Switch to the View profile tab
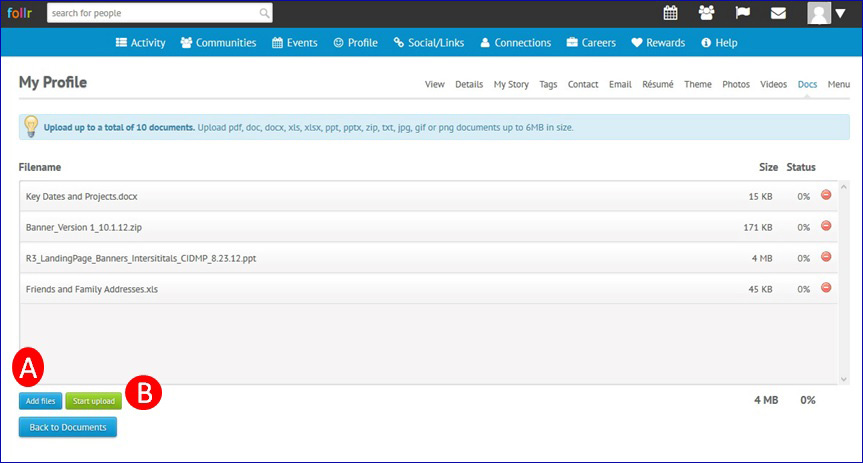 click(x=434, y=84)
